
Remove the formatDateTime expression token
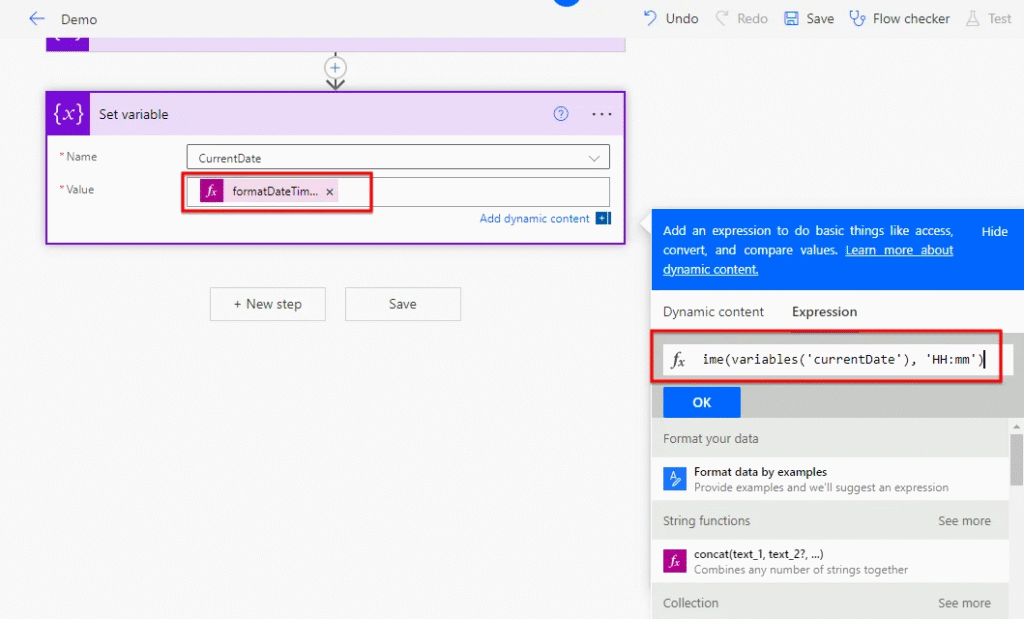[x=330, y=192]
